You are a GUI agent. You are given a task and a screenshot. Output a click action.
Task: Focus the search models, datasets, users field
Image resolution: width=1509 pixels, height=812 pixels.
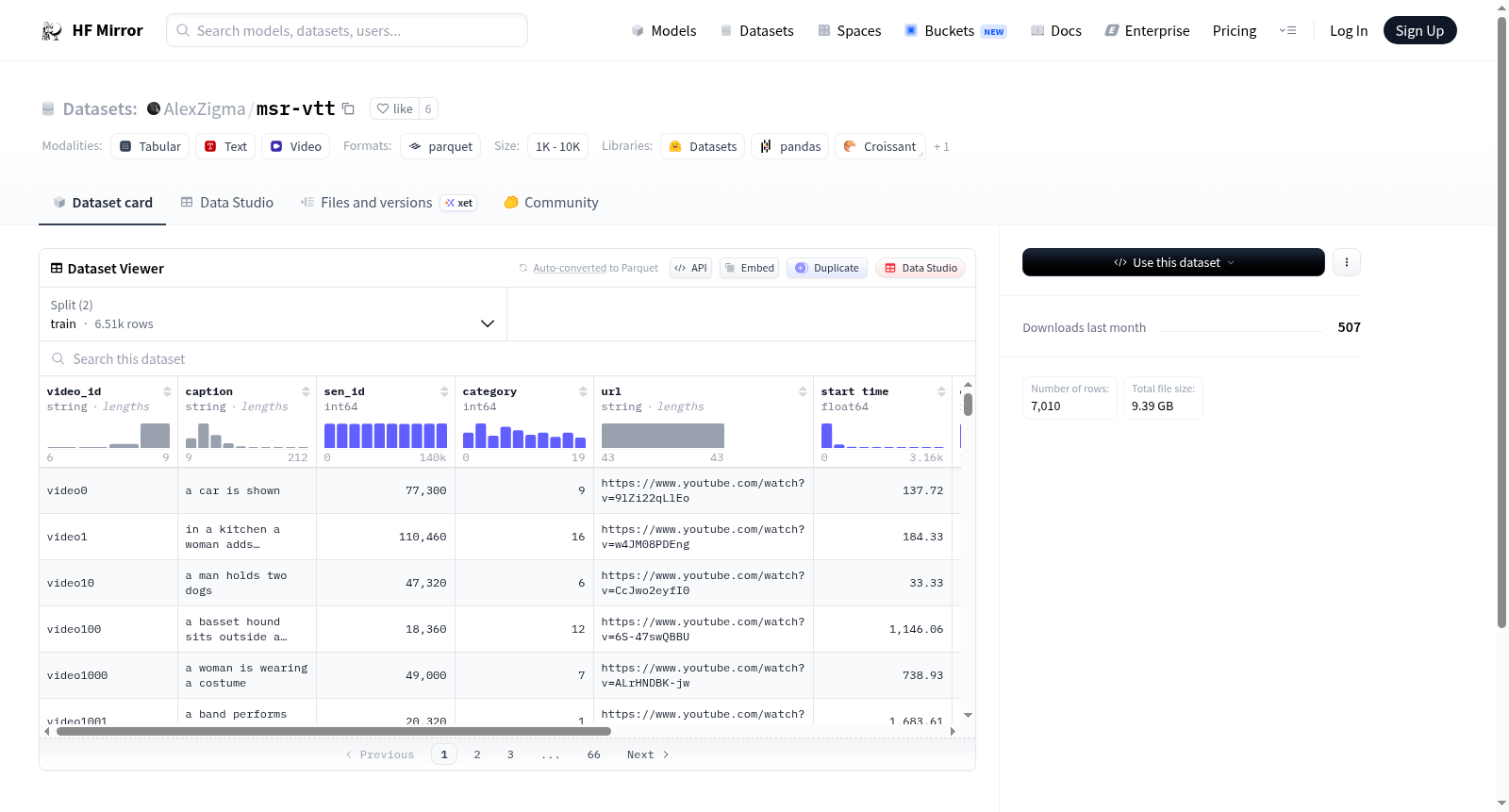point(347,31)
